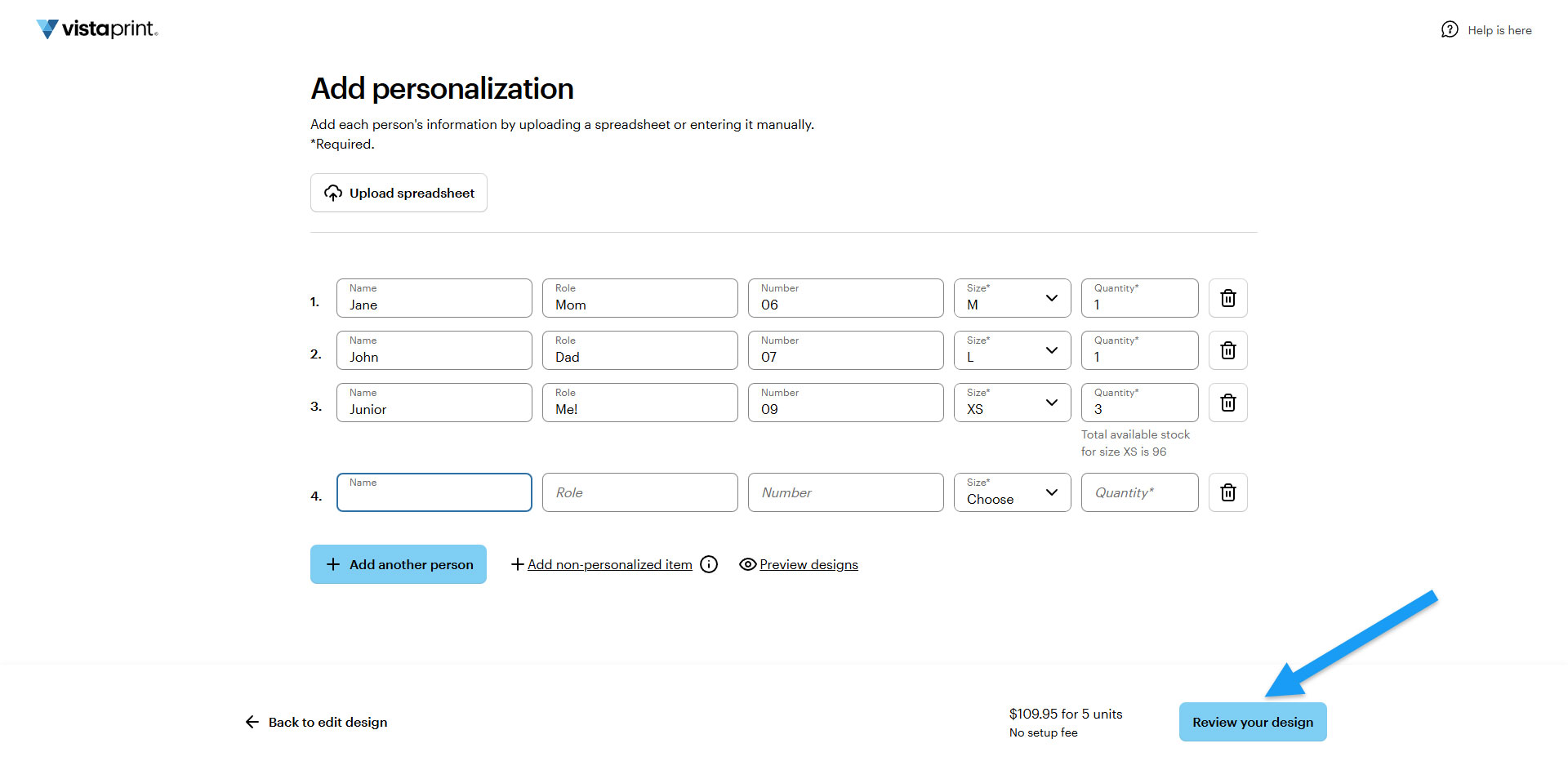Delete the empty fourth person row
Viewport: 1568px width, 779px height.
(x=1227, y=492)
